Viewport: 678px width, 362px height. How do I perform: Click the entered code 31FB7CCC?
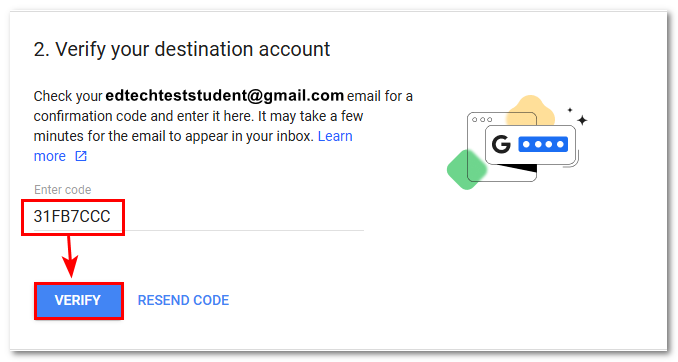point(72,216)
